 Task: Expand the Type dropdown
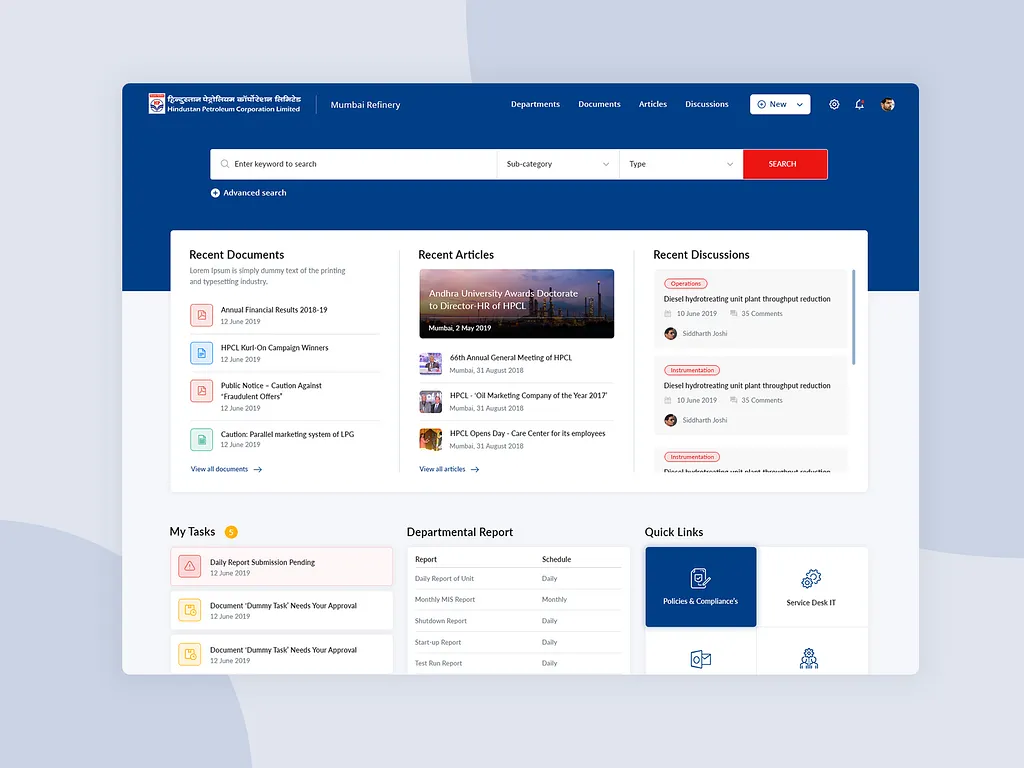pyautogui.click(x=681, y=164)
